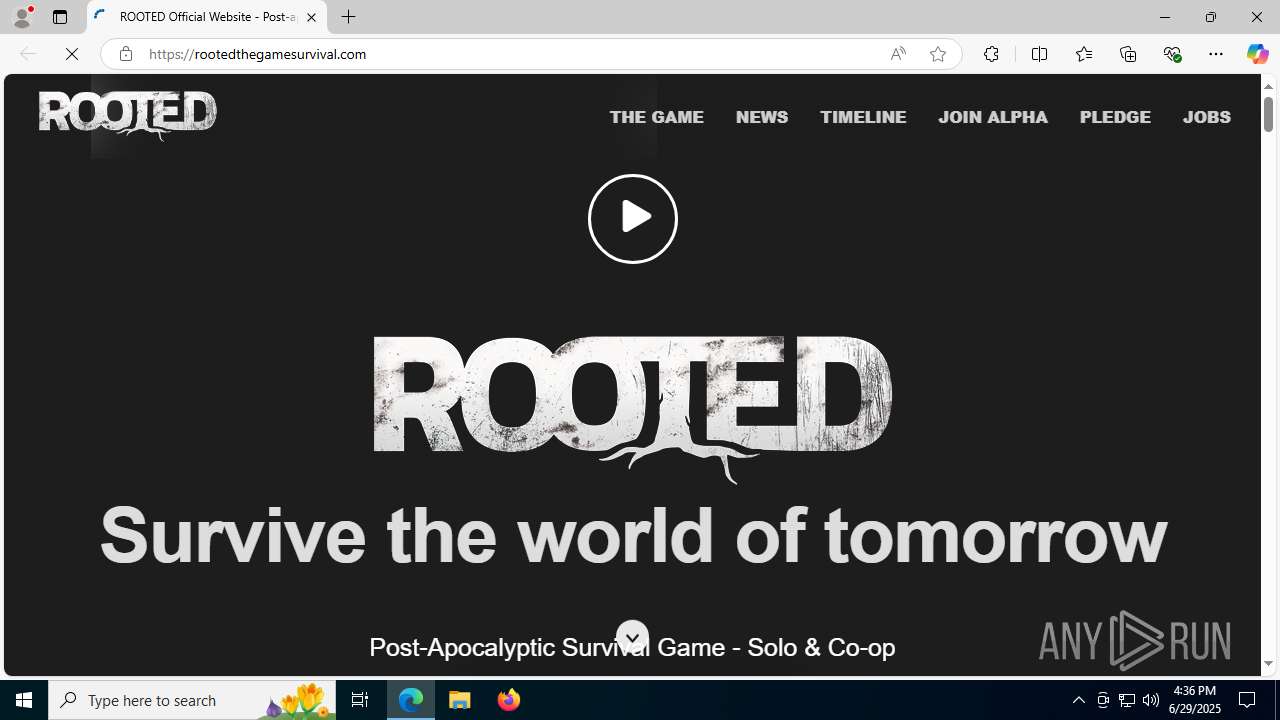The image size is (1280, 720).
Task: Open Copilot sidebar
Action: point(1257,54)
